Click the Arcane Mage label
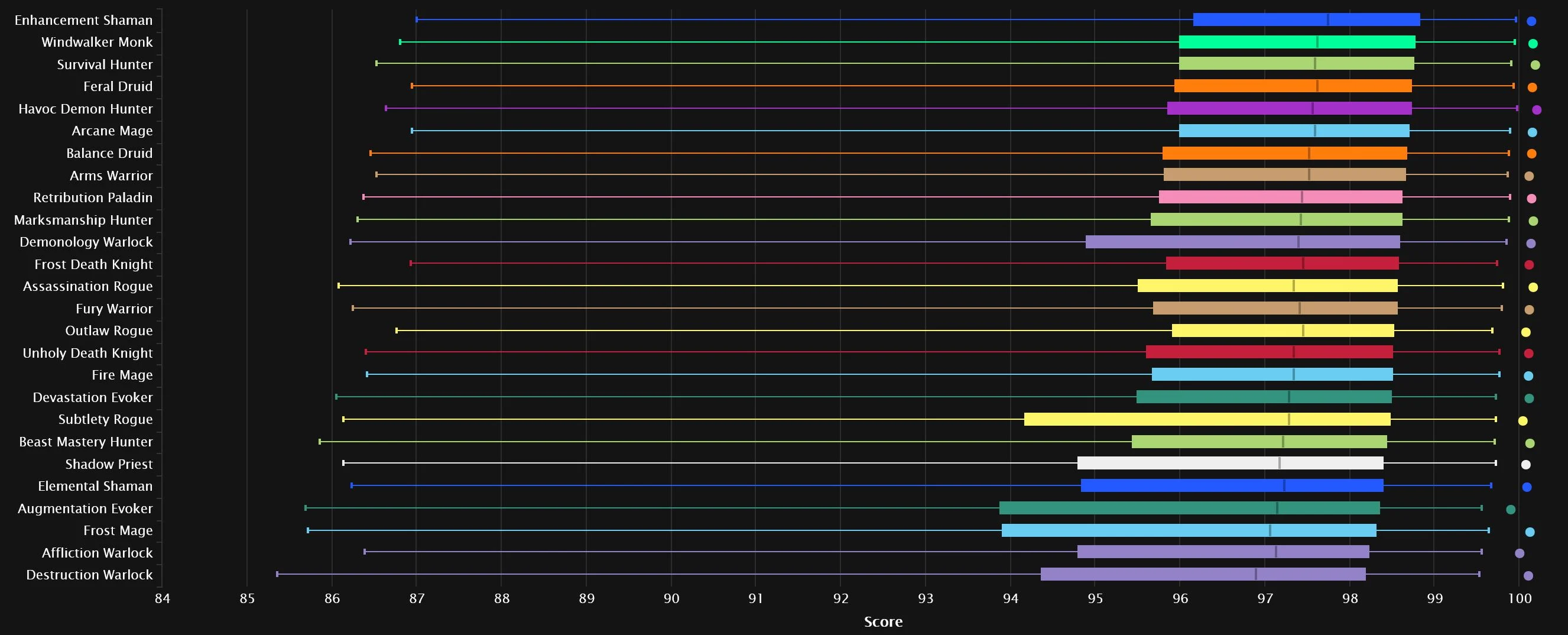Screen dimensions: 1568x635 pos(112,131)
